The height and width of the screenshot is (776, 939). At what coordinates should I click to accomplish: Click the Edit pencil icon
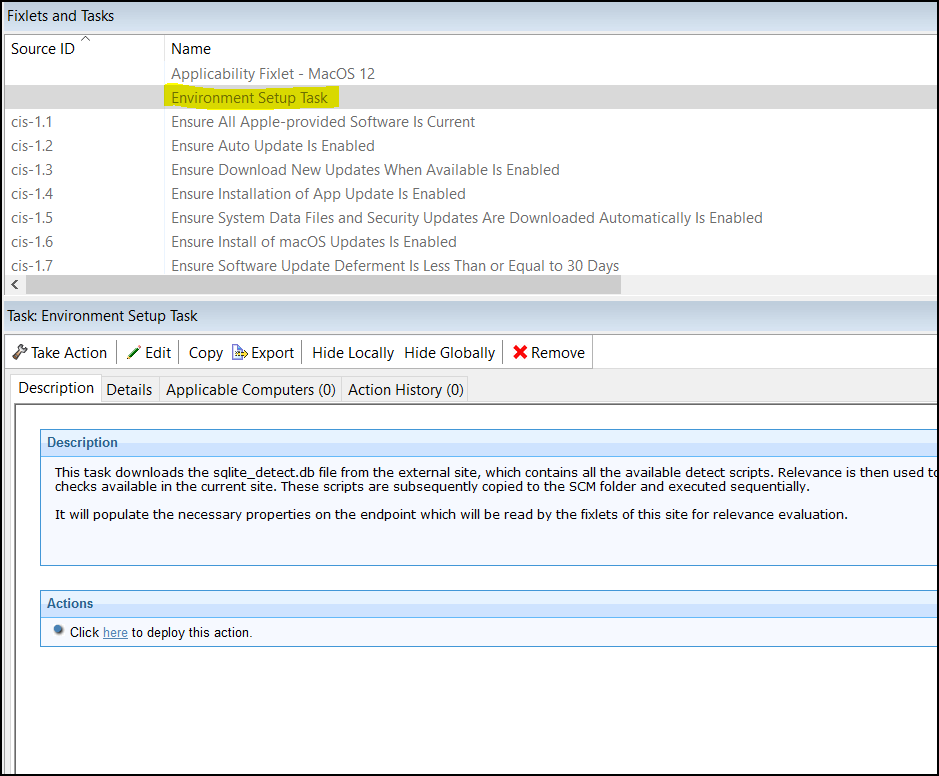tap(135, 352)
